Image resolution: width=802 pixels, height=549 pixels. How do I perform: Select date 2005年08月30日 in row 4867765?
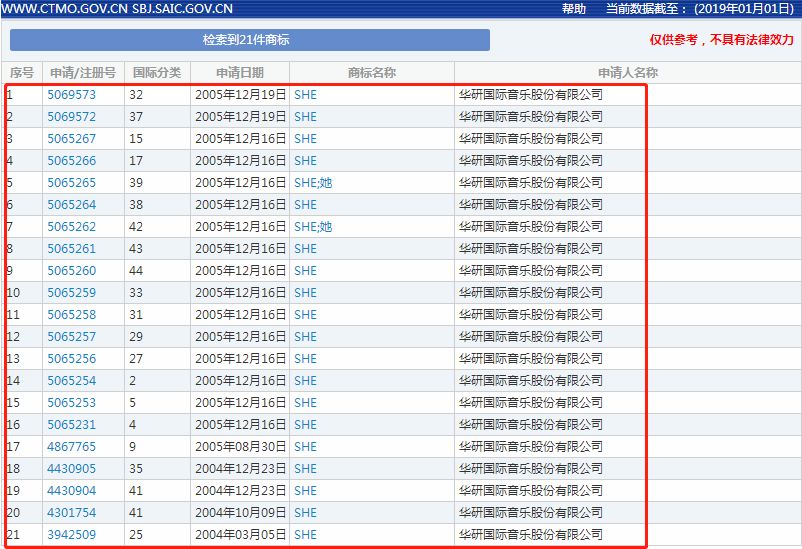pos(240,447)
